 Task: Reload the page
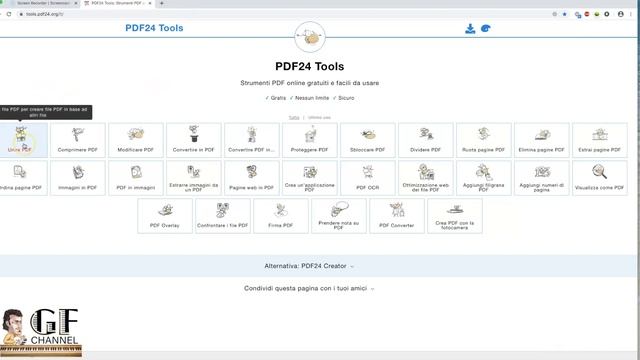coord(9,14)
